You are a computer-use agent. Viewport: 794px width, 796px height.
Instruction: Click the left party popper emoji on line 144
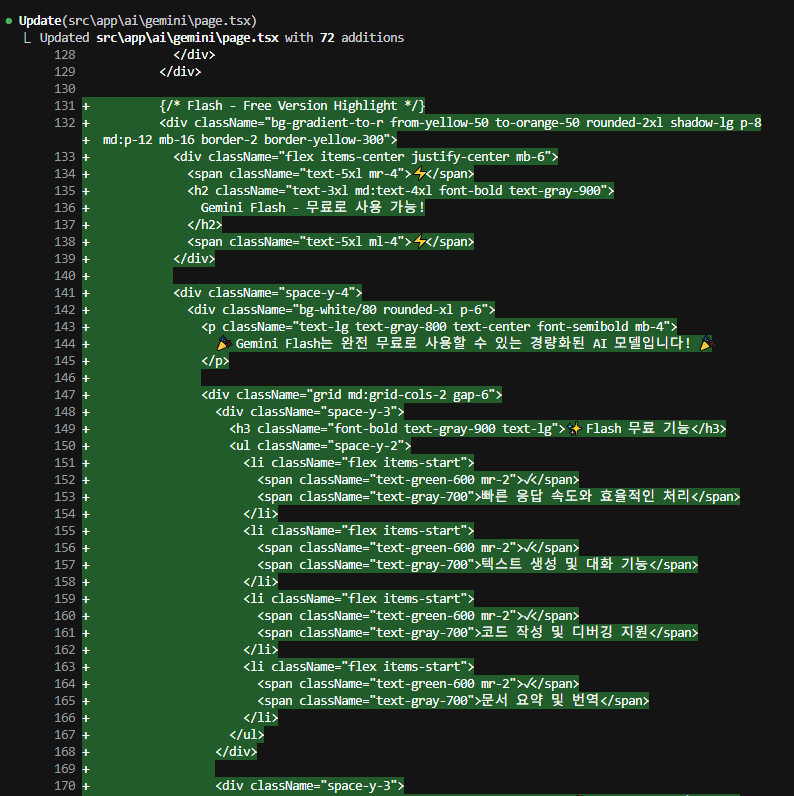(225, 343)
